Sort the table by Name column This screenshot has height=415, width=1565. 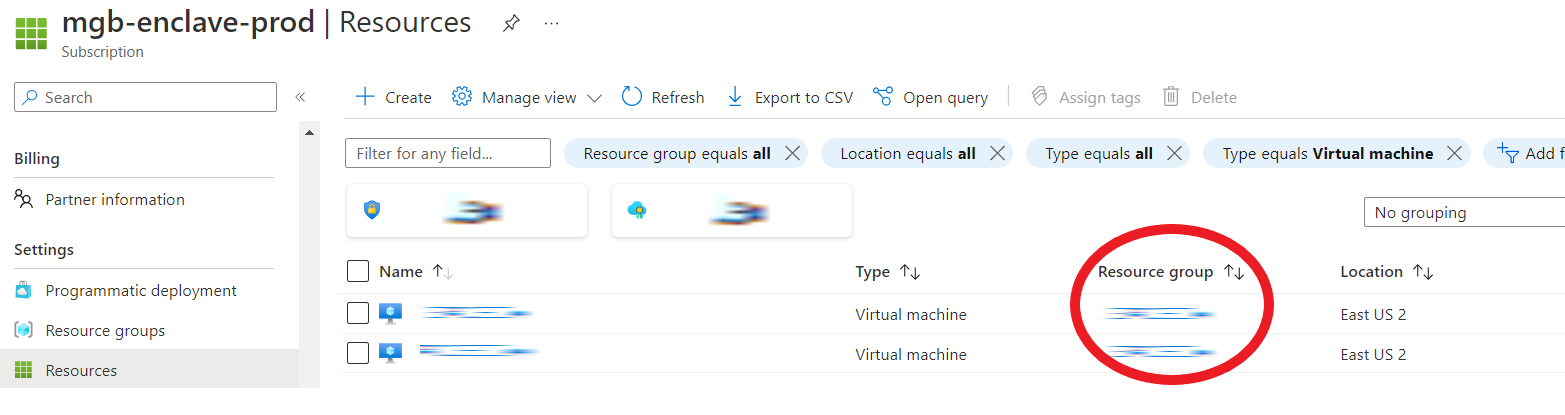(x=415, y=271)
